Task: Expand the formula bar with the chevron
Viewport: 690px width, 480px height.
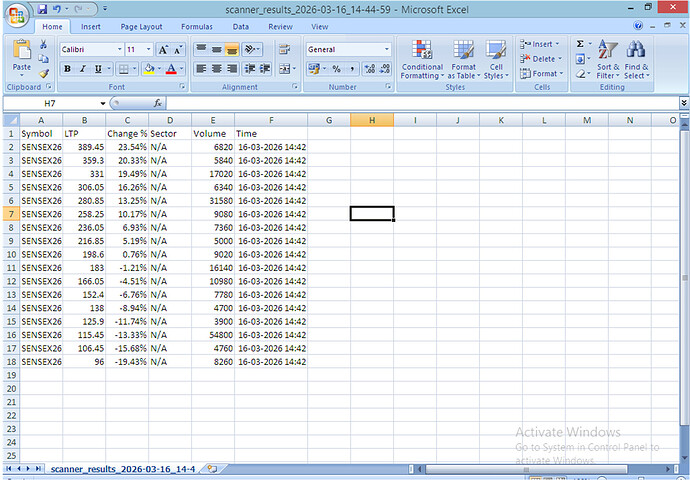Action: pyautogui.click(x=683, y=103)
